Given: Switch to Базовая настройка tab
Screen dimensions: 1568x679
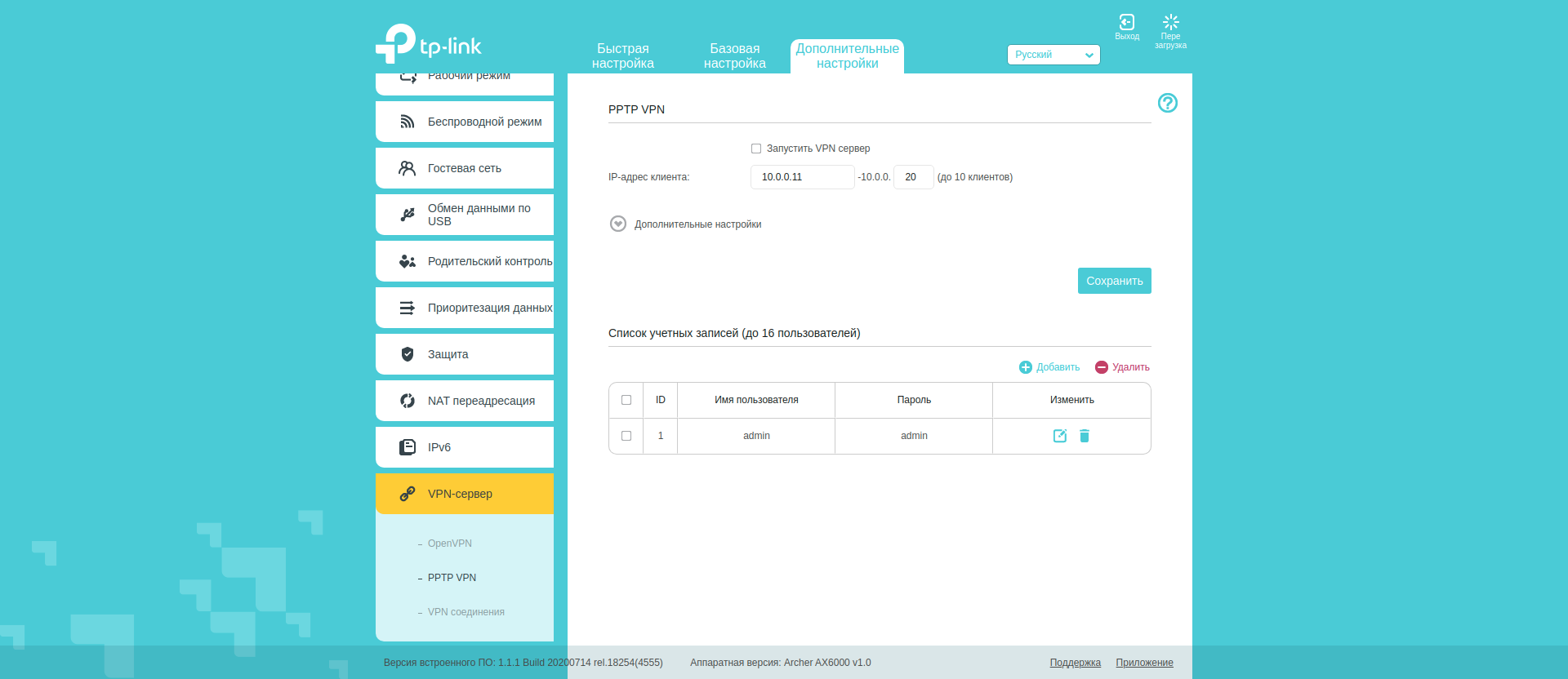Looking at the screenshot, I should click(734, 56).
